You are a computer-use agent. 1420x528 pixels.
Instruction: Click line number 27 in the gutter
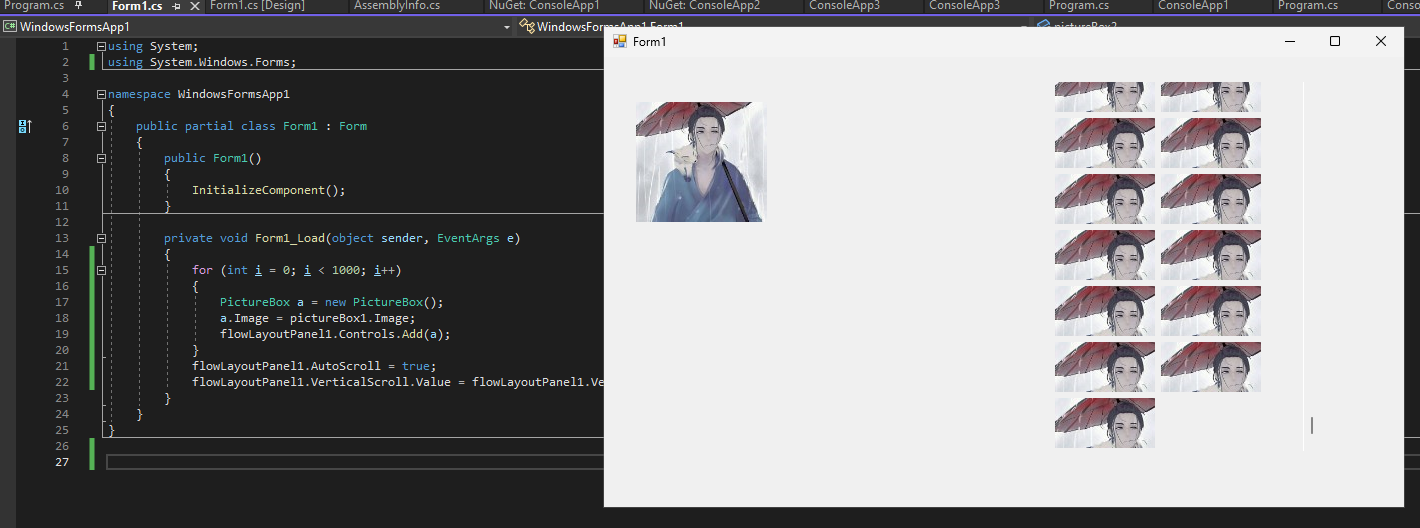click(x=63, y=462)
